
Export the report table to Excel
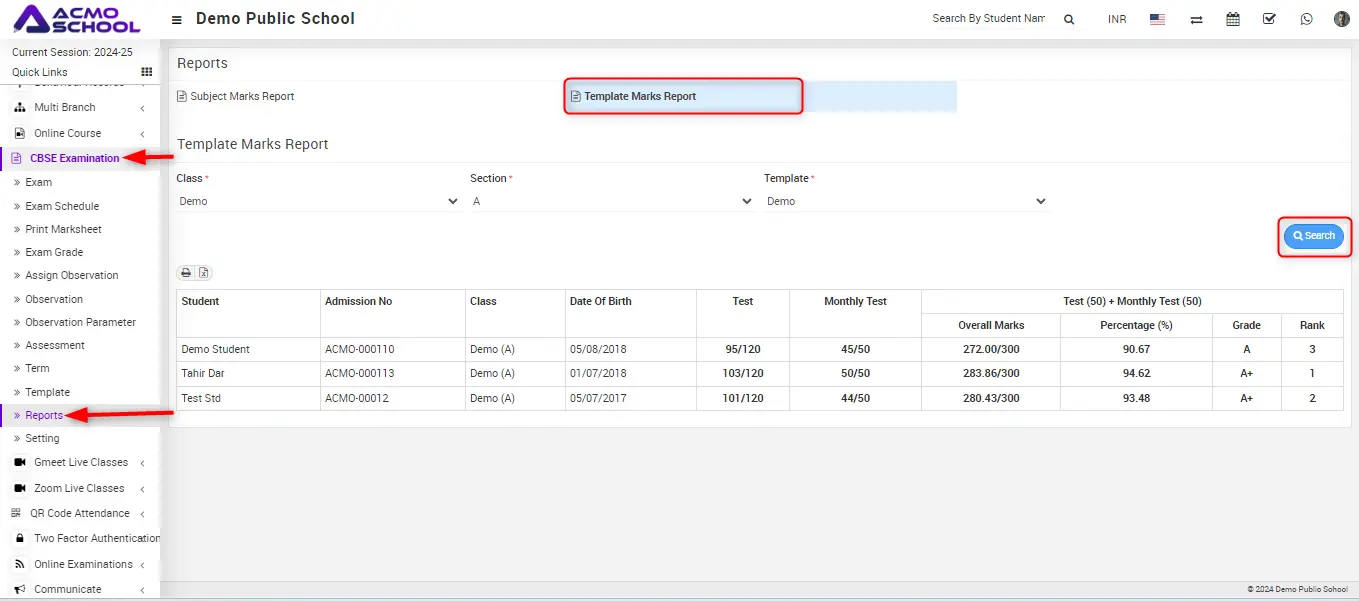pyautogui.click(x=203, y=273)
